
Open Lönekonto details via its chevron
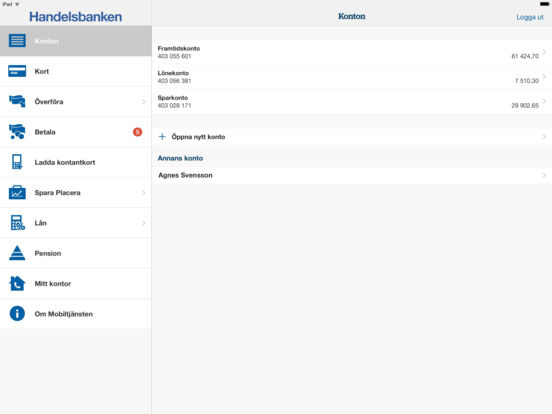pyautogui.click(x=544, y=77)
